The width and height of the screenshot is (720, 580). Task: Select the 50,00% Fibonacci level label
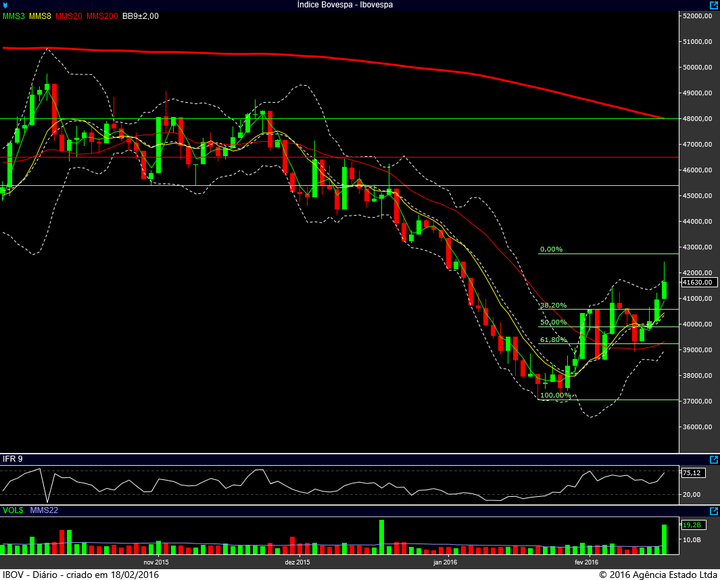pyautogui.click(x=553, y=322)
